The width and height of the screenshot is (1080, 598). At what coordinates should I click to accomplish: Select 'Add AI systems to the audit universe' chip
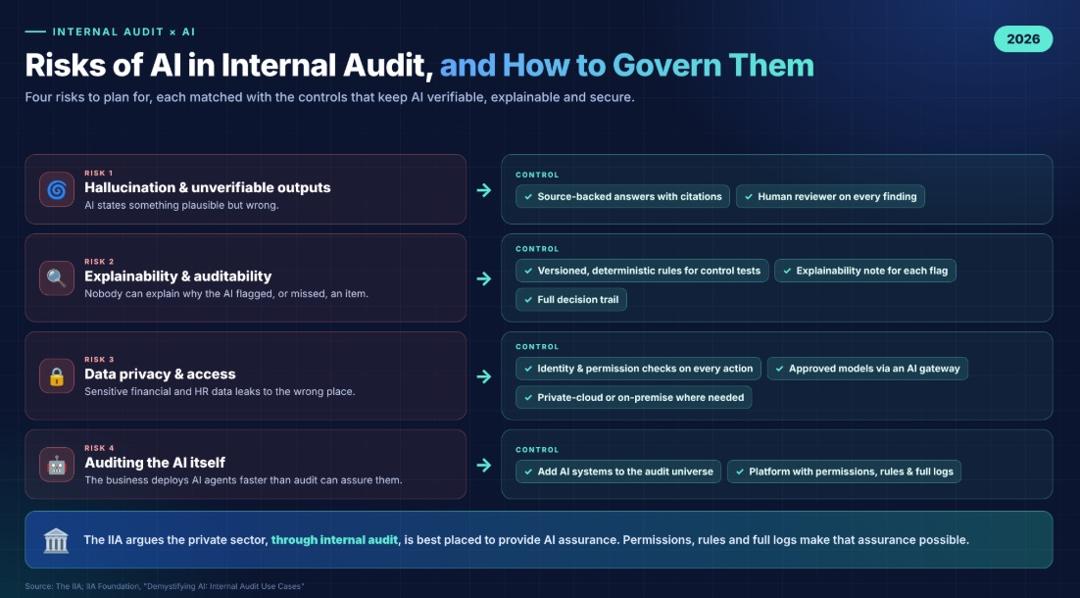618,471
